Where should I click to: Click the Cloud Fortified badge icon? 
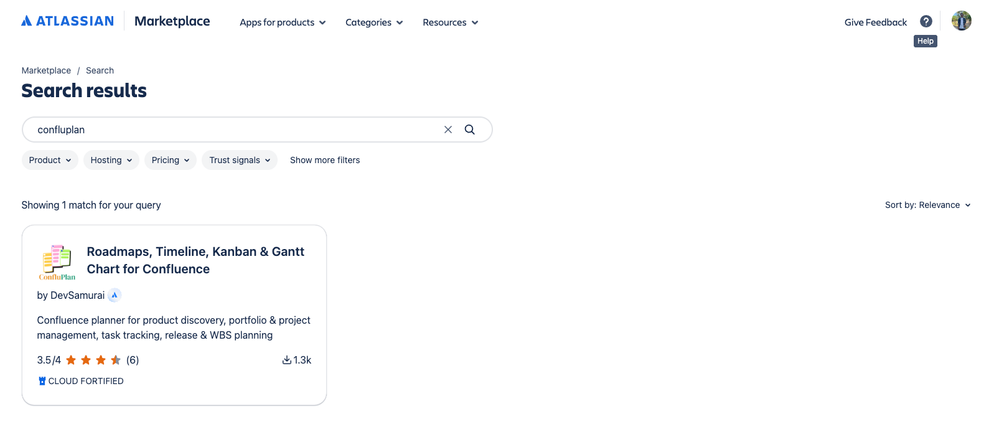tap(42, 381)
